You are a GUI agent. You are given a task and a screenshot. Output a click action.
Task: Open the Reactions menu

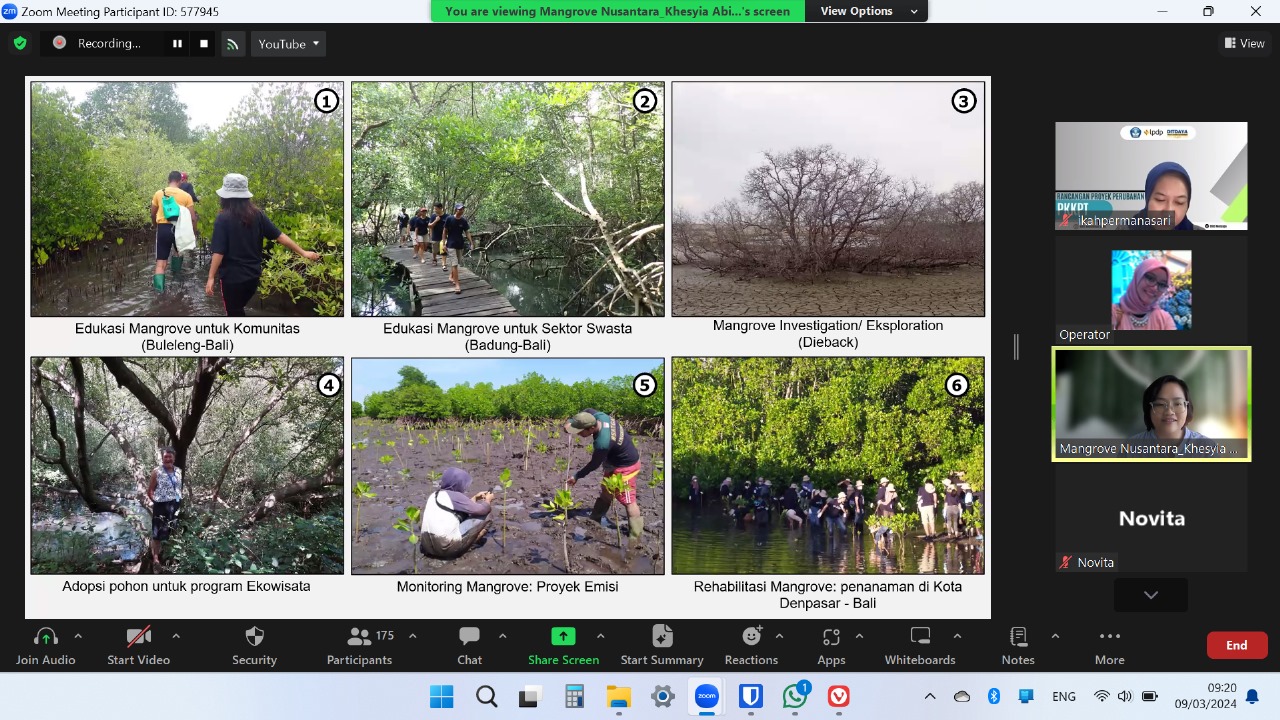click(x=751, y=645)
